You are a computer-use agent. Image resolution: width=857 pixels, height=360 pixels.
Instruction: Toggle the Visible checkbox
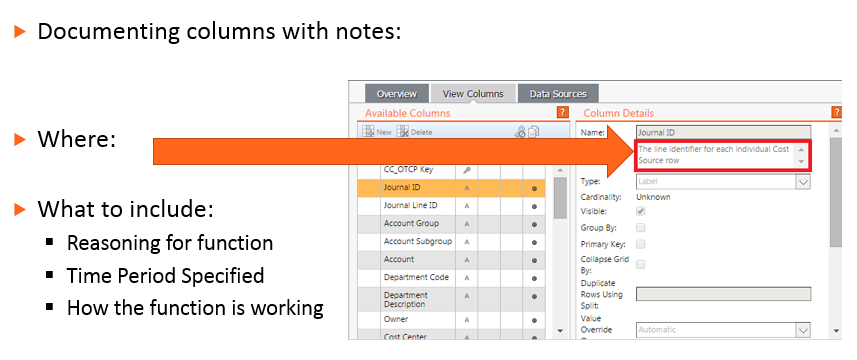(x=641, y=211)
